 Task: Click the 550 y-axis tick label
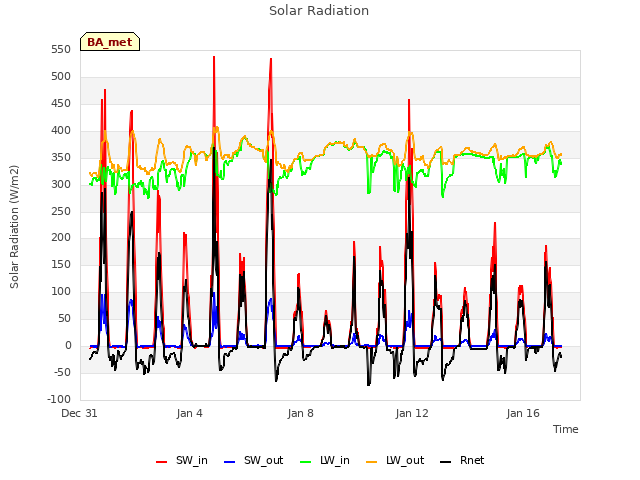[x=61, y=49]
